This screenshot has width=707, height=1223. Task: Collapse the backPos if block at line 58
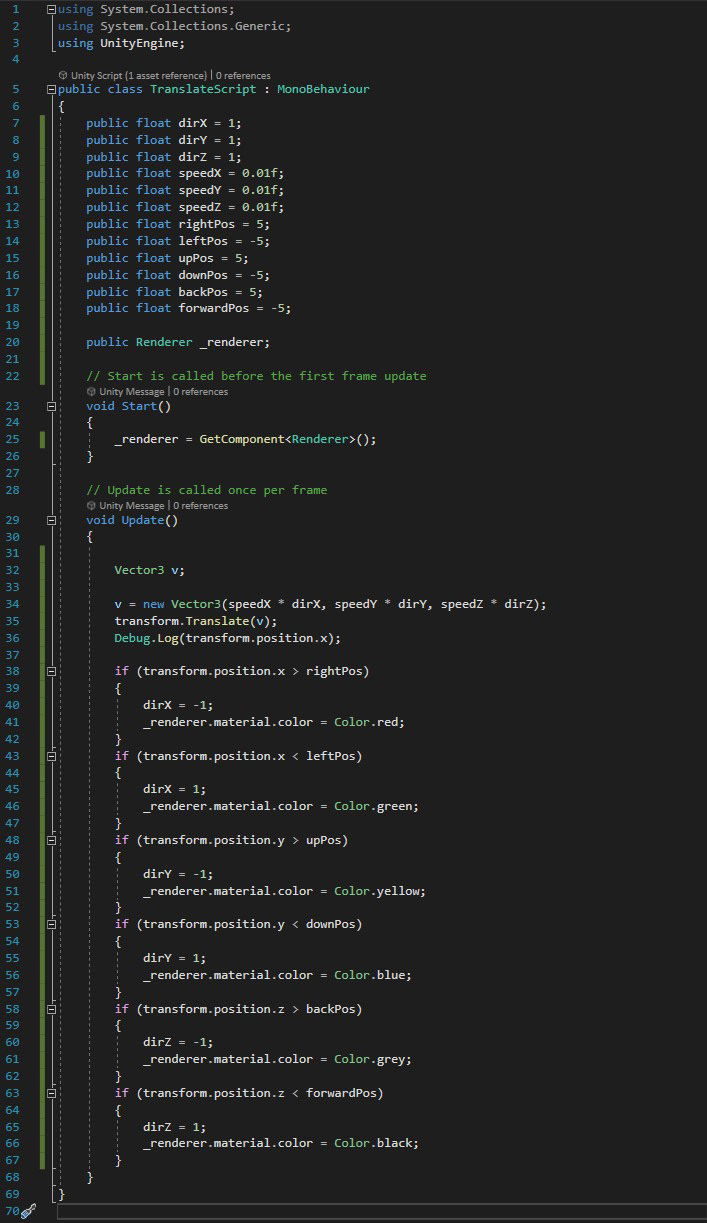pos(51,1009)
